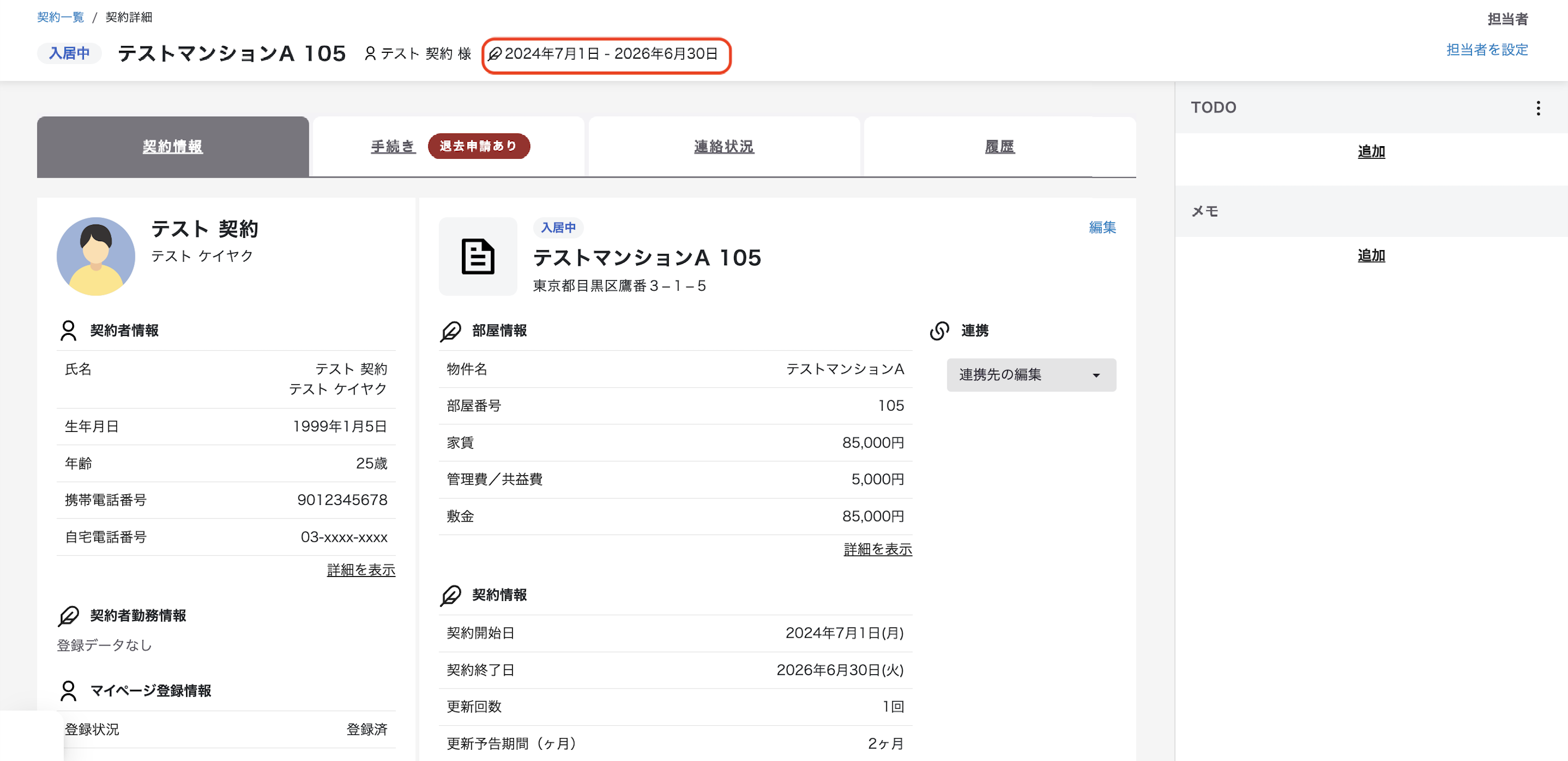Image resolution: width=1568 pixels, height=761 pixels.
Task: Click the 登録済 registration status
Action: (366, 730)
